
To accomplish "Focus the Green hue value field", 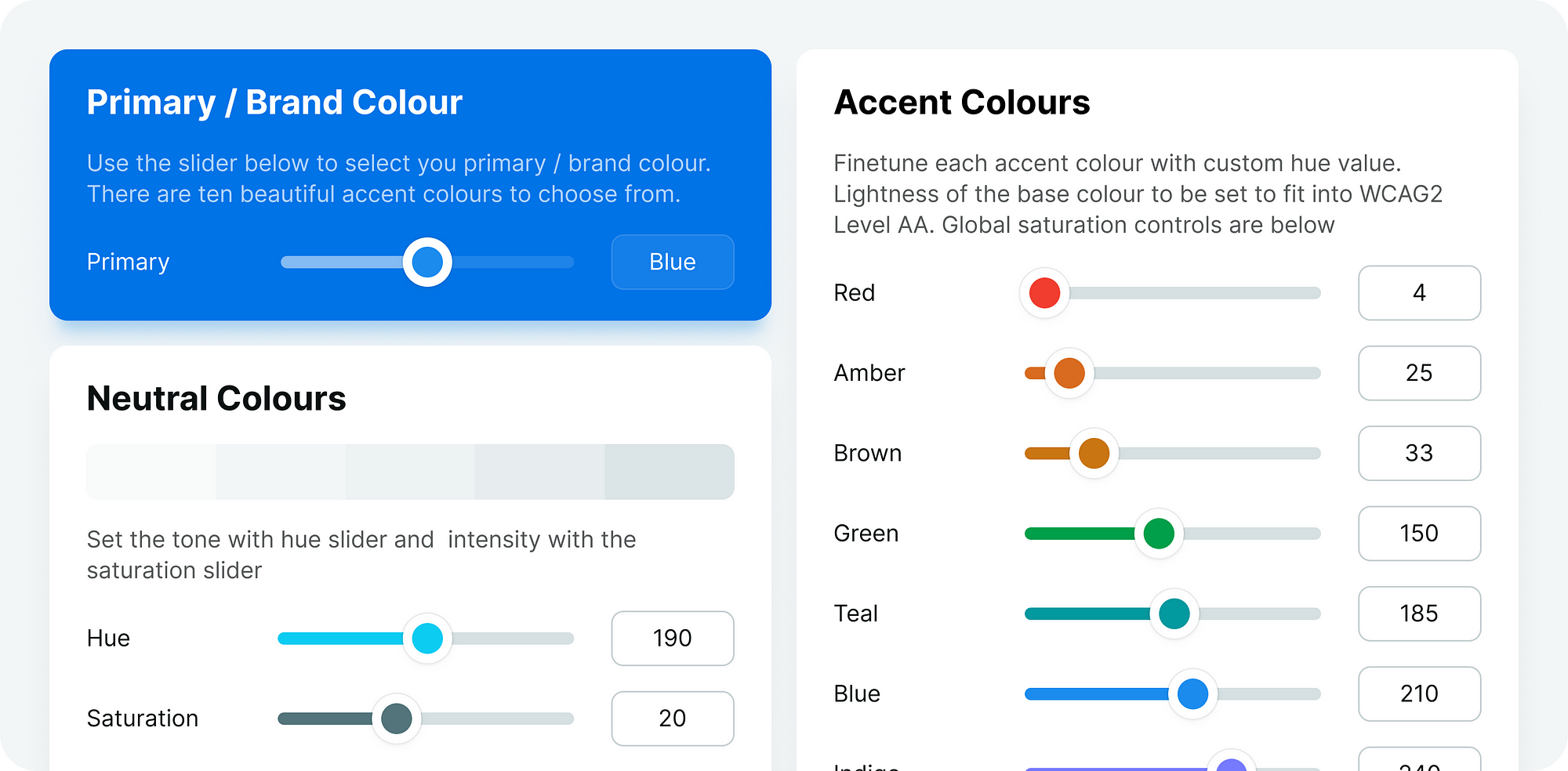I will coord(1419,534).
